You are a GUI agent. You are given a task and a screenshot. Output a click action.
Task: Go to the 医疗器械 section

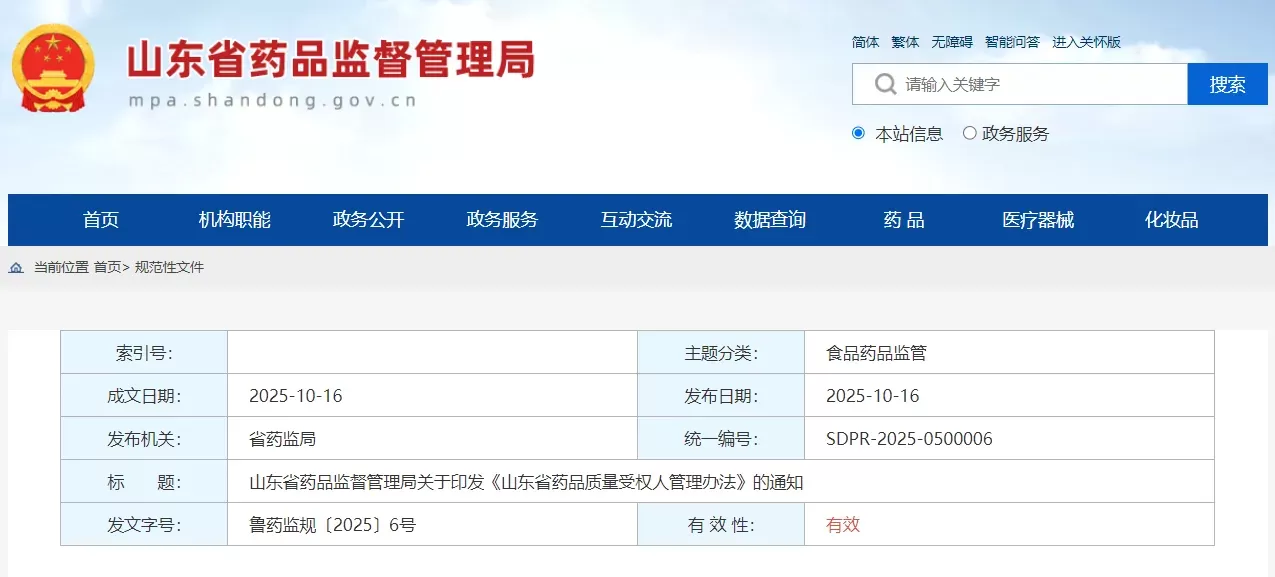coord(1038,220)
